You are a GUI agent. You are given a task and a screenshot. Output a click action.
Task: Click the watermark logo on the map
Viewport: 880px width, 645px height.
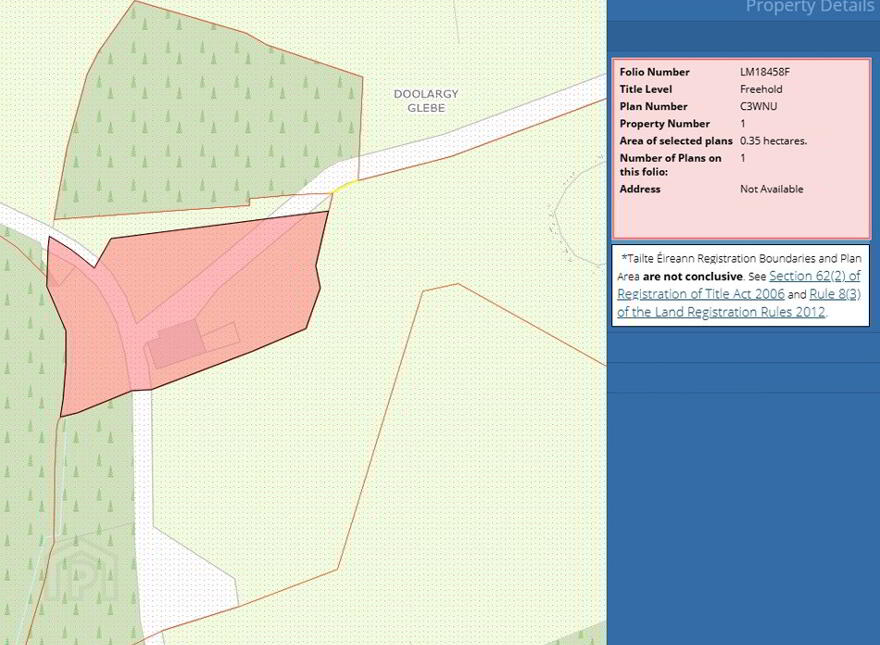[81, 568]
